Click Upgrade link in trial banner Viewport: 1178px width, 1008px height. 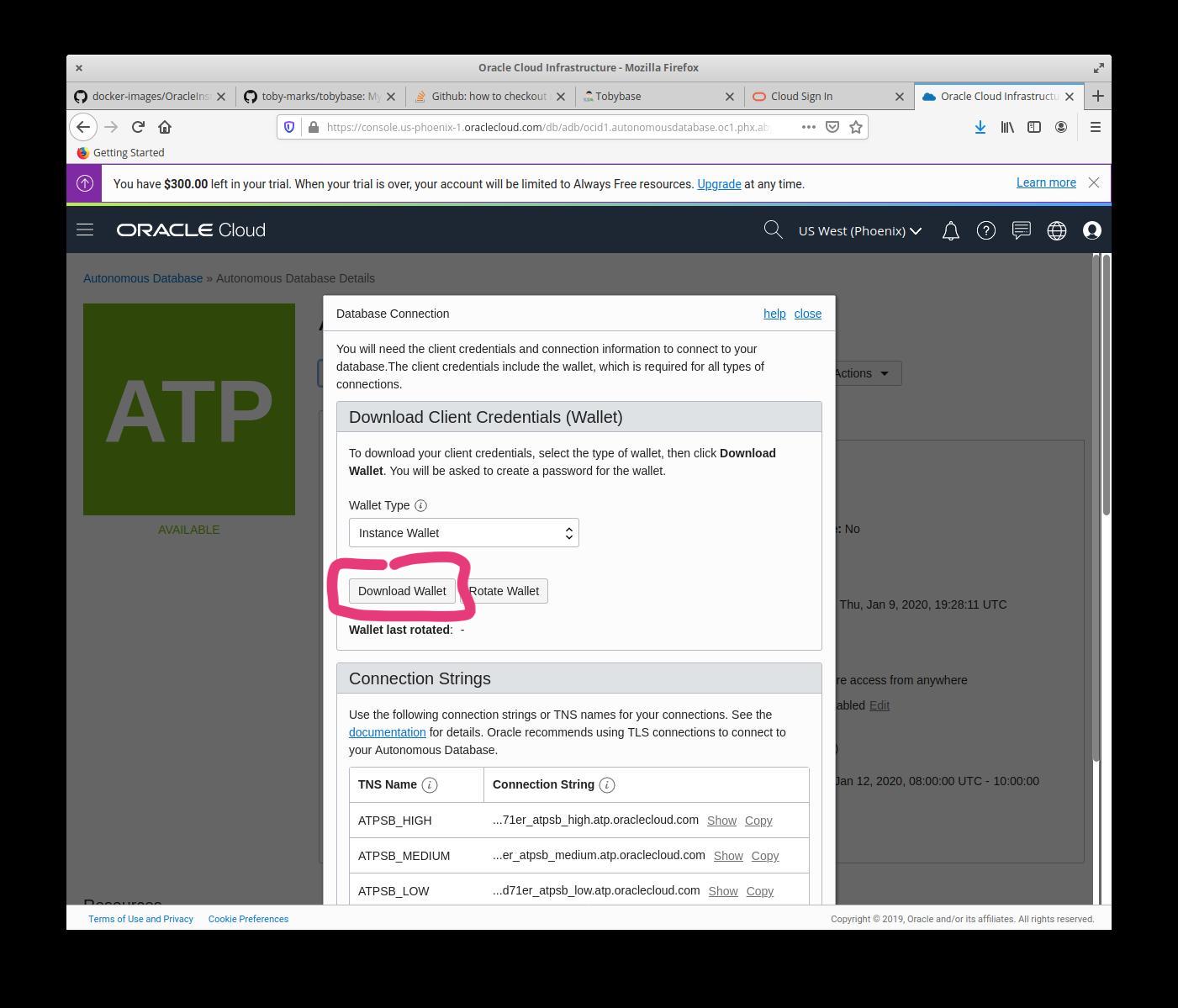pos(719,184)
